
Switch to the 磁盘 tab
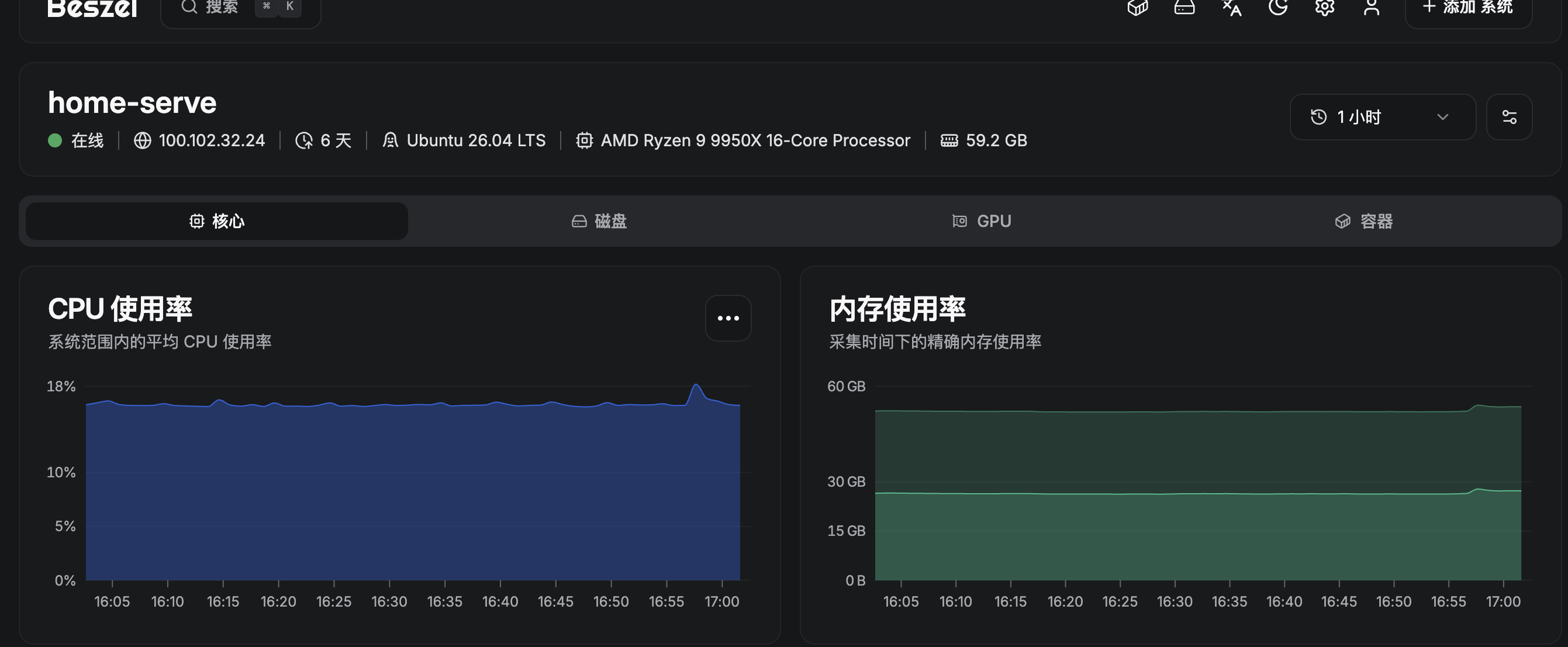pyautogui.click(x=599, y=221)
